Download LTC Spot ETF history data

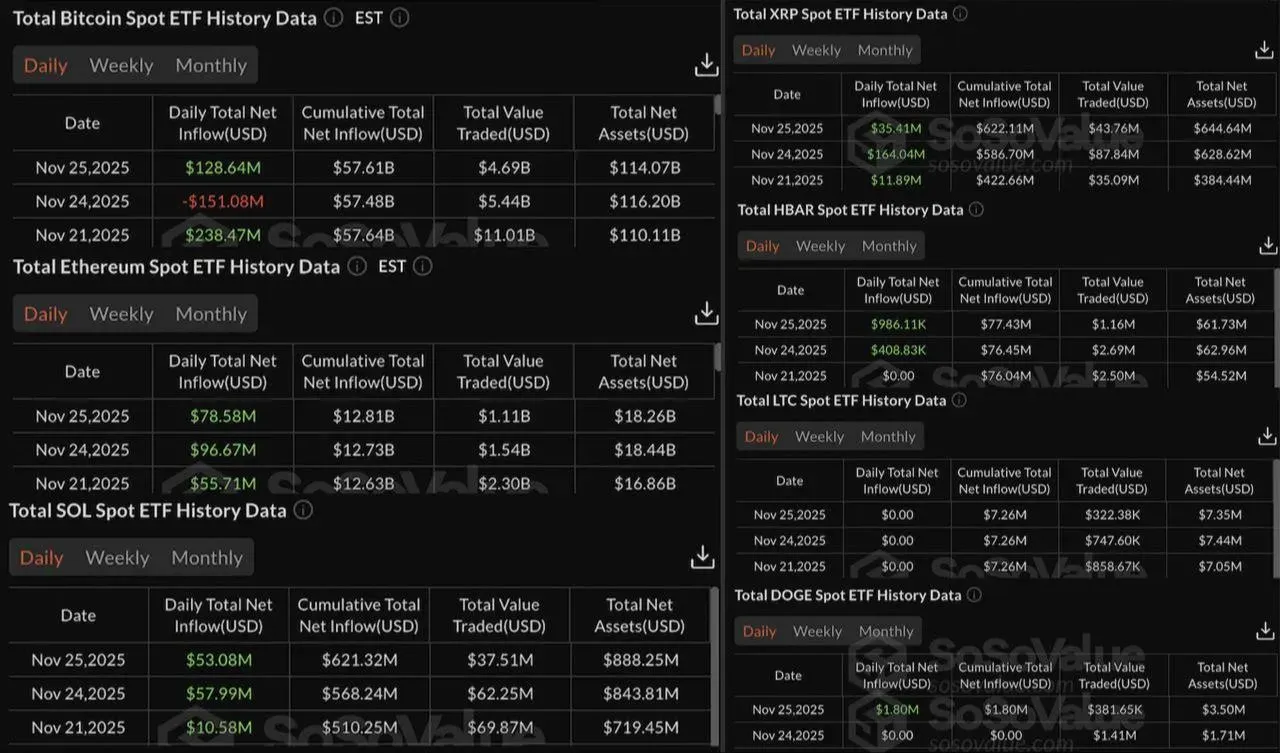pos(1267,436)
